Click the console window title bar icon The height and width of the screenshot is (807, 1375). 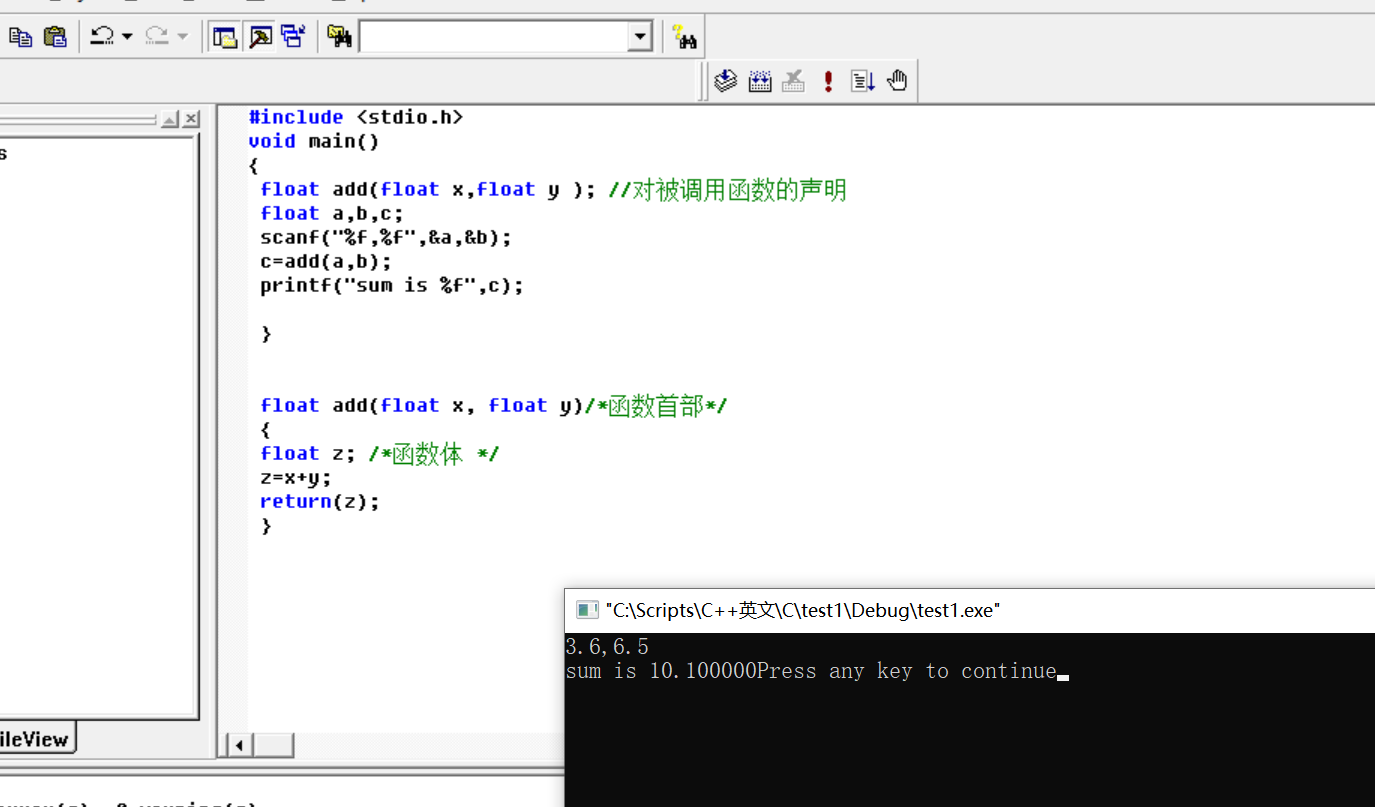[x=587, y=610]
